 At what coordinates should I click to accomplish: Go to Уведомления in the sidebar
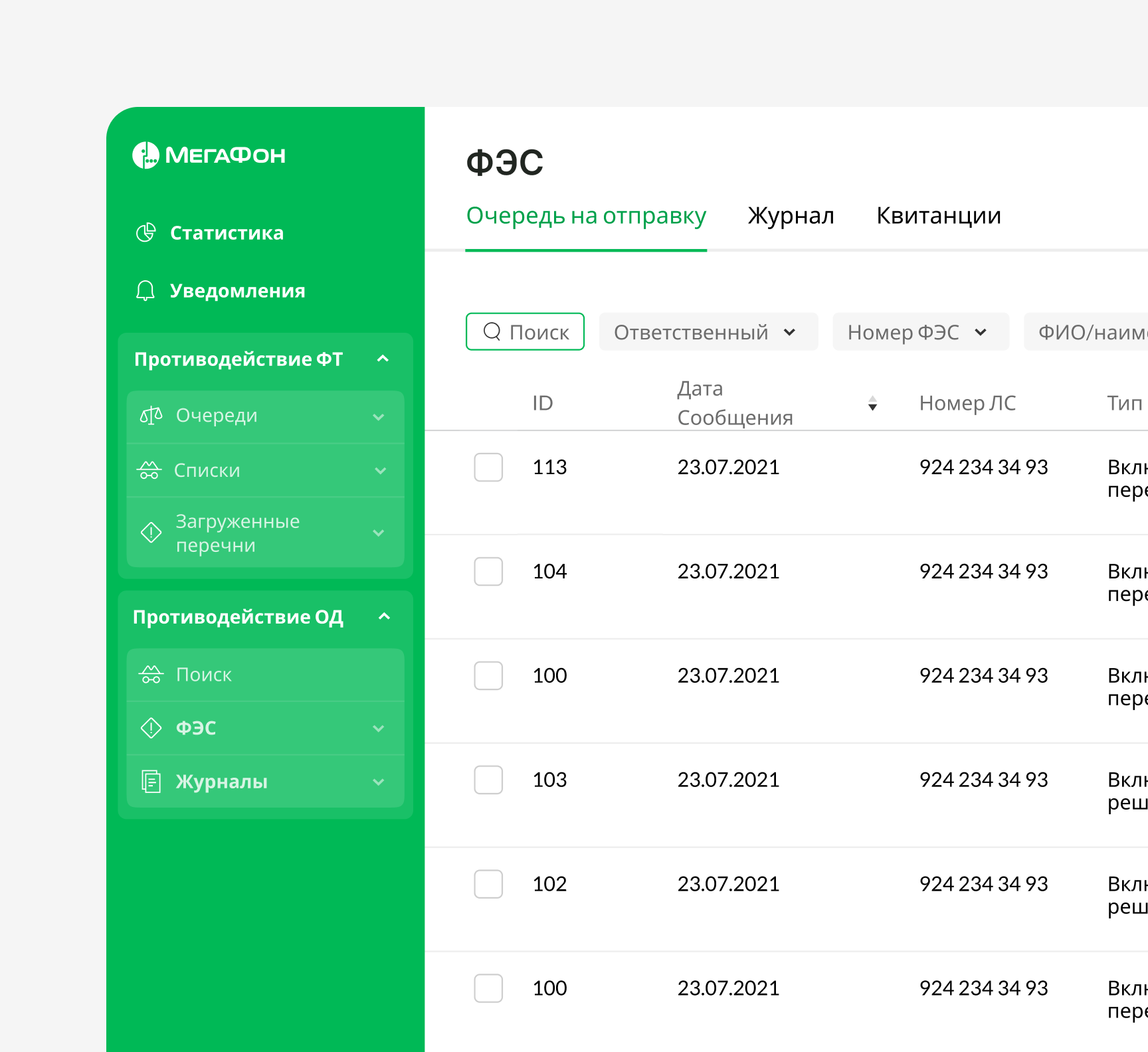click(237, 291)
